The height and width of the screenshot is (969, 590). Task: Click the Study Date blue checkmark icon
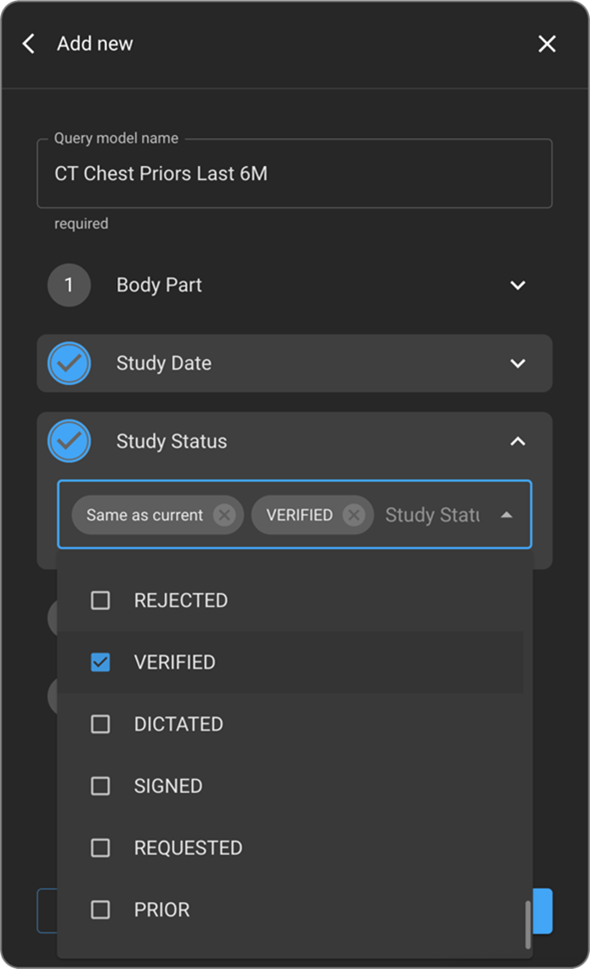[x=69, y=363]
